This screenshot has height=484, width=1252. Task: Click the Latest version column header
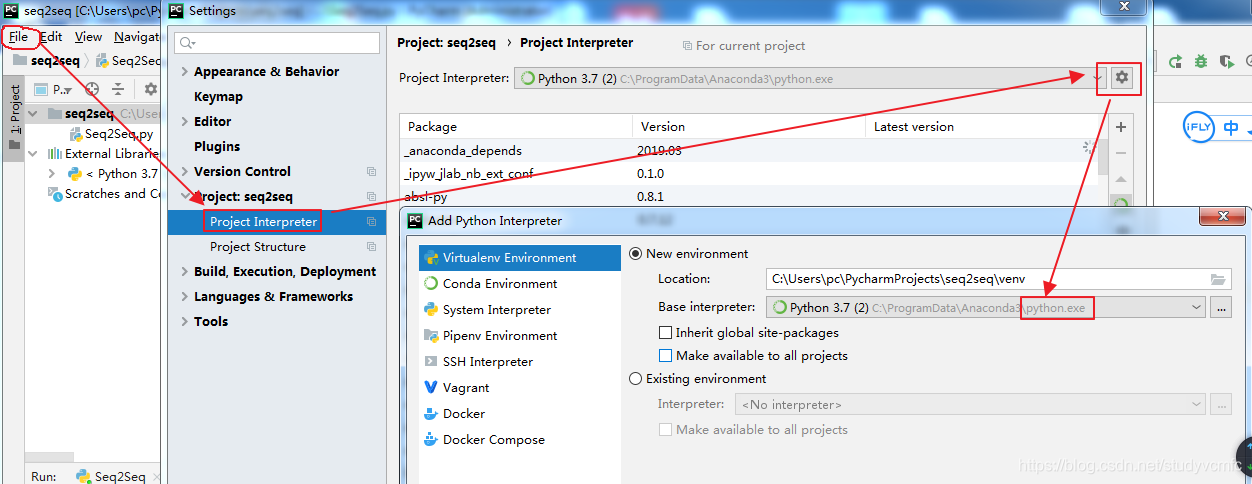tap(982, 127)
